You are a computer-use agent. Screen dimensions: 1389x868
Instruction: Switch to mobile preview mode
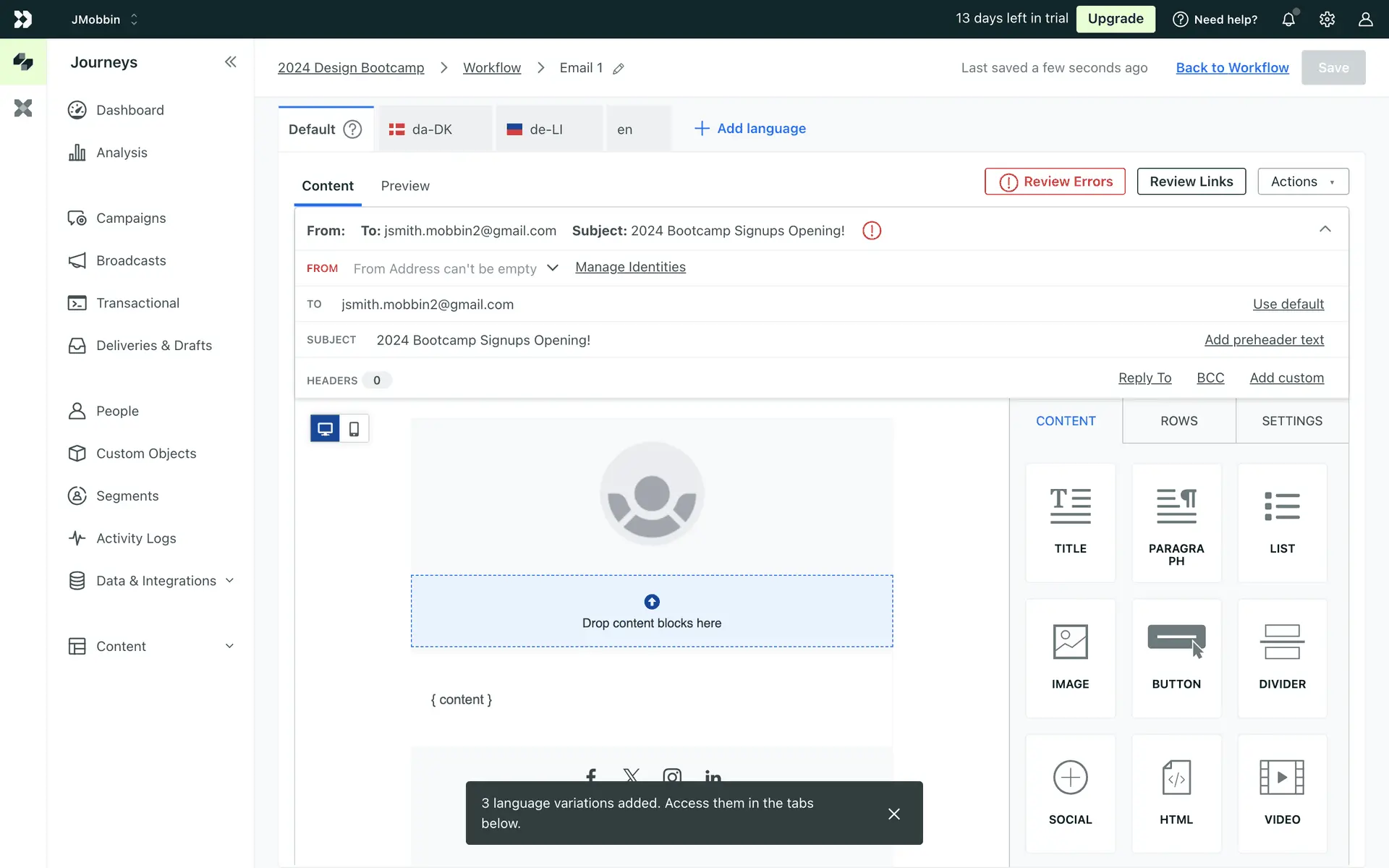(354, 429)
